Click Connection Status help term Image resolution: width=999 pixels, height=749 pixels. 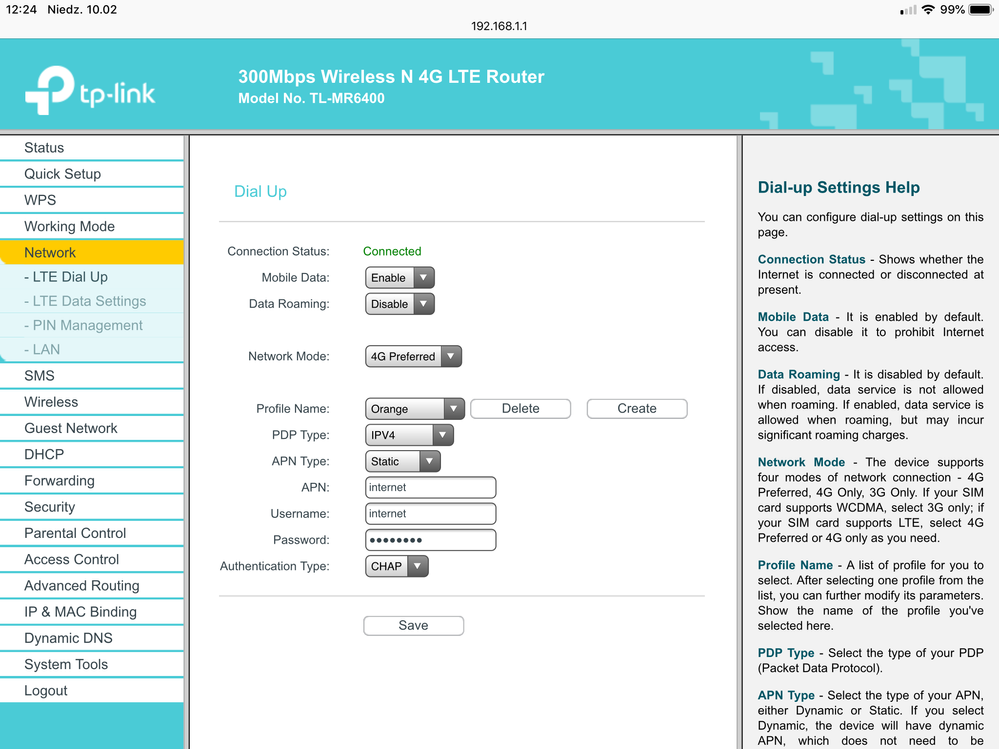coord(811,259)
